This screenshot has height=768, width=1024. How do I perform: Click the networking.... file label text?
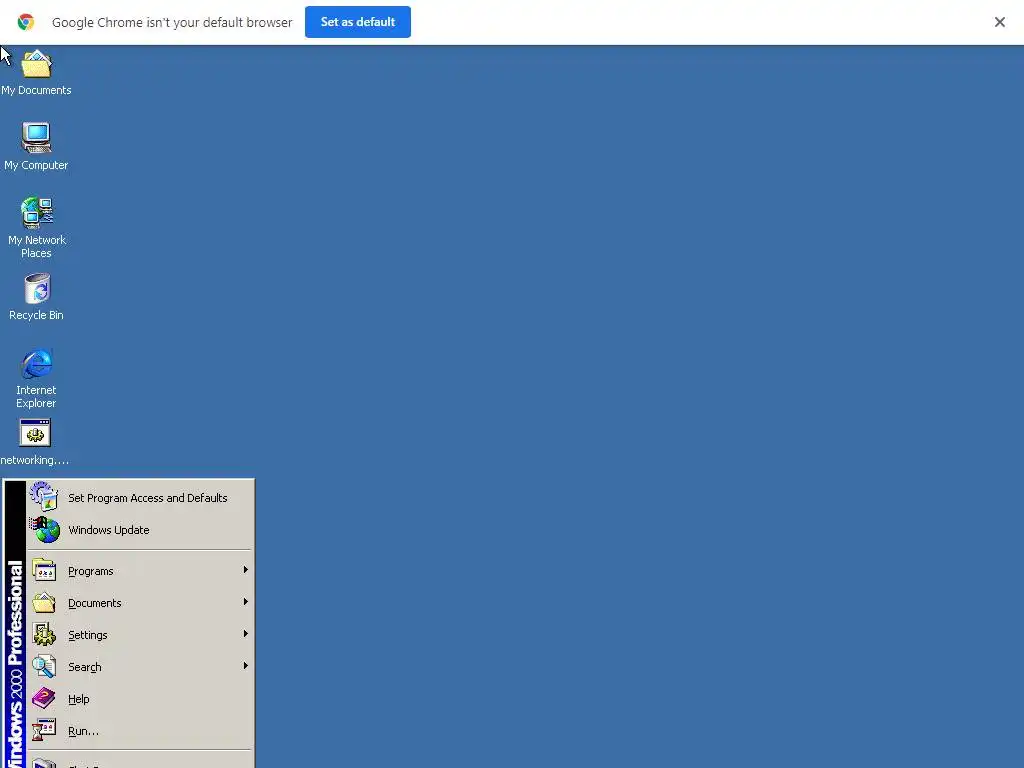point(35,460)
